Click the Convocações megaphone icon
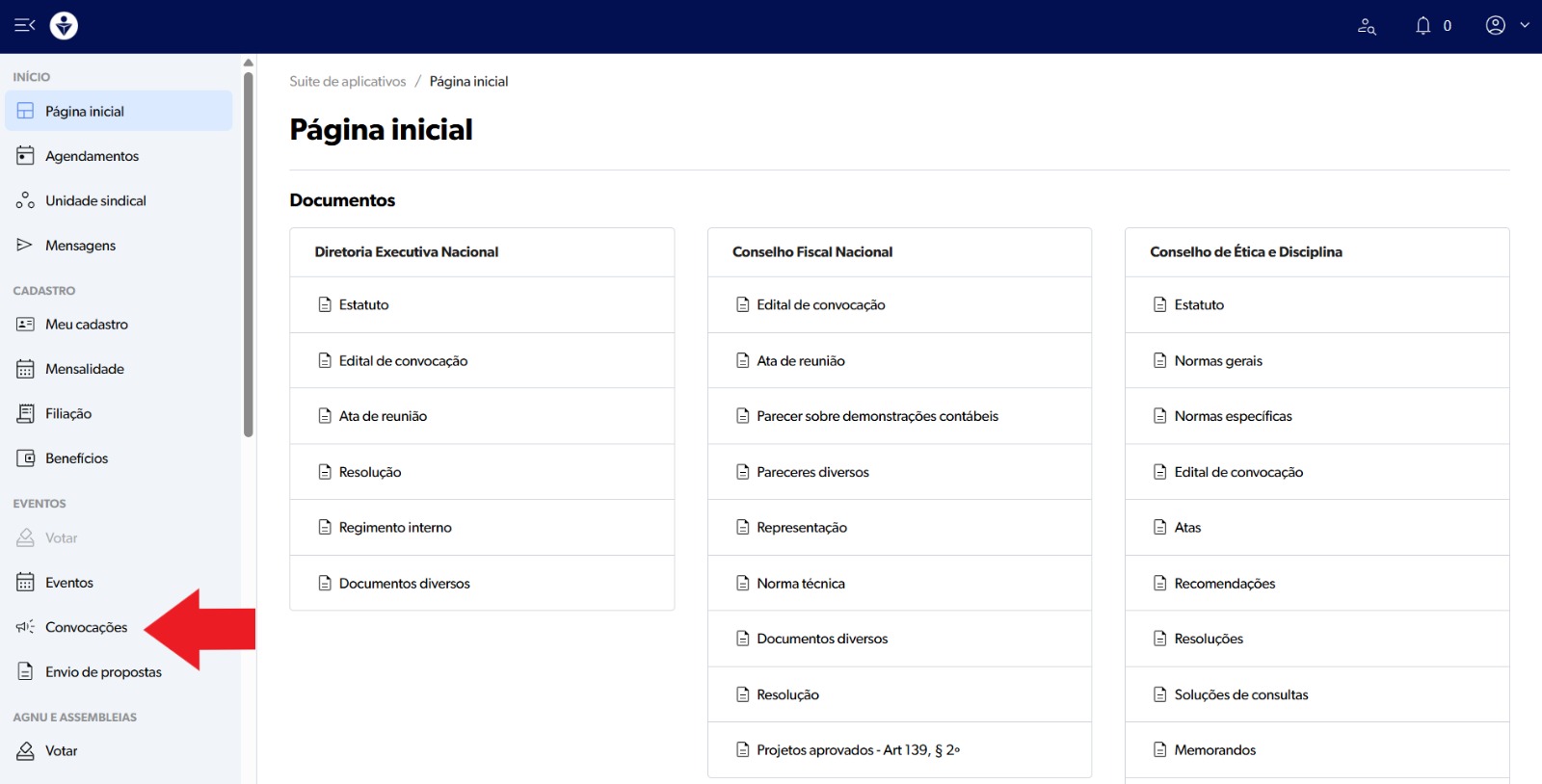Viewport: 1542px width, 784px height. point(25,627)
